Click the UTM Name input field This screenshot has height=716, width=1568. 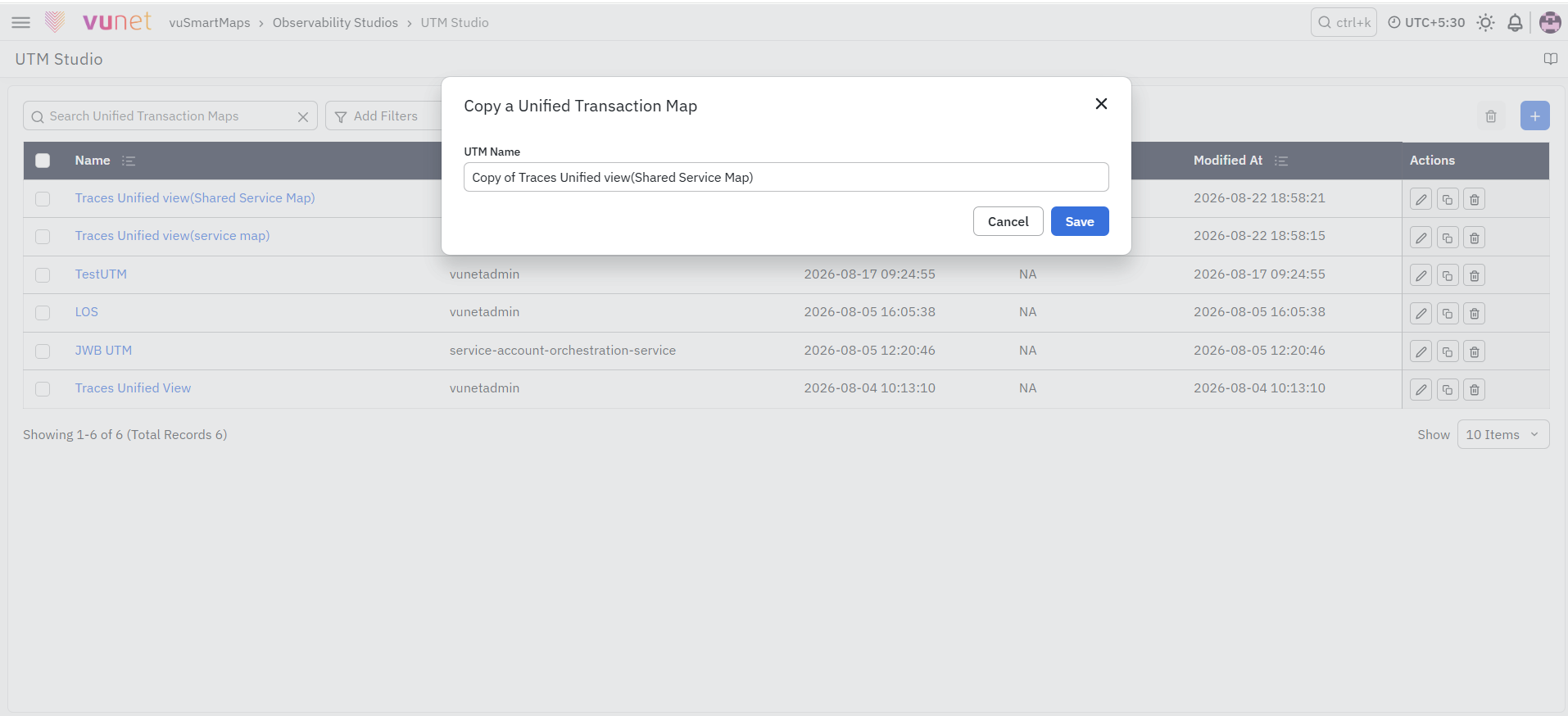[786, 177]
